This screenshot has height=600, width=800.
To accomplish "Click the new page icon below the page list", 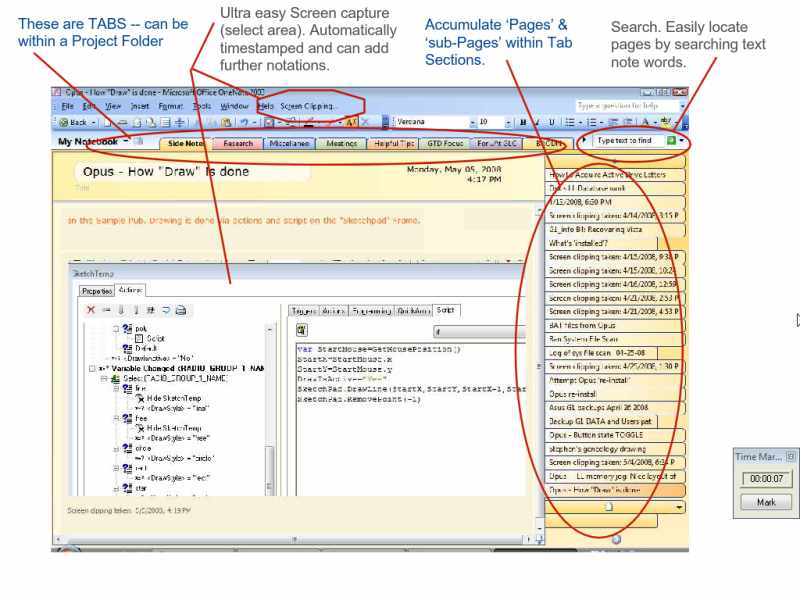I will tap(608, 507).
